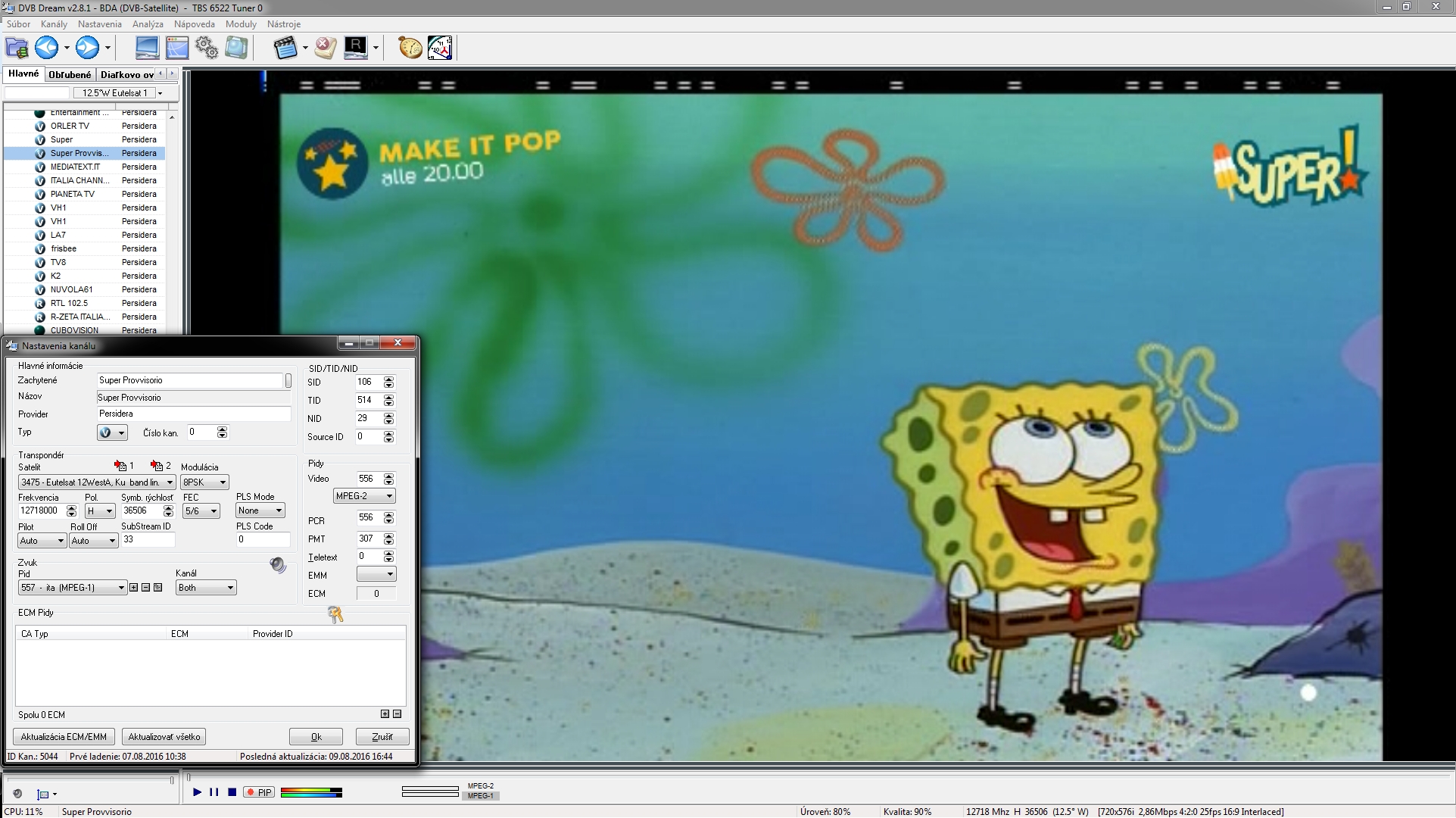Click the Frekvencia stepper arrows
1456x818 pixels.
coord(71,511)
